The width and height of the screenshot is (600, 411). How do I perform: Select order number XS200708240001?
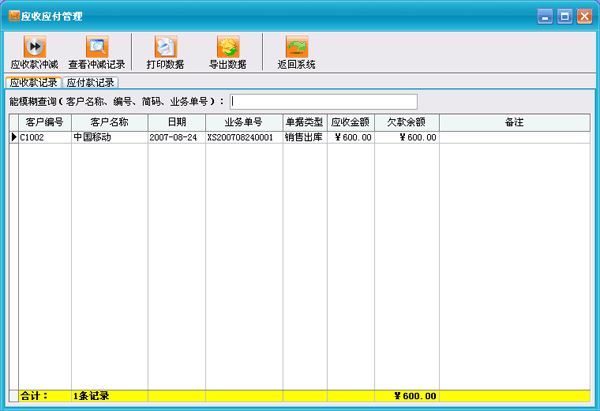(244, 137)
